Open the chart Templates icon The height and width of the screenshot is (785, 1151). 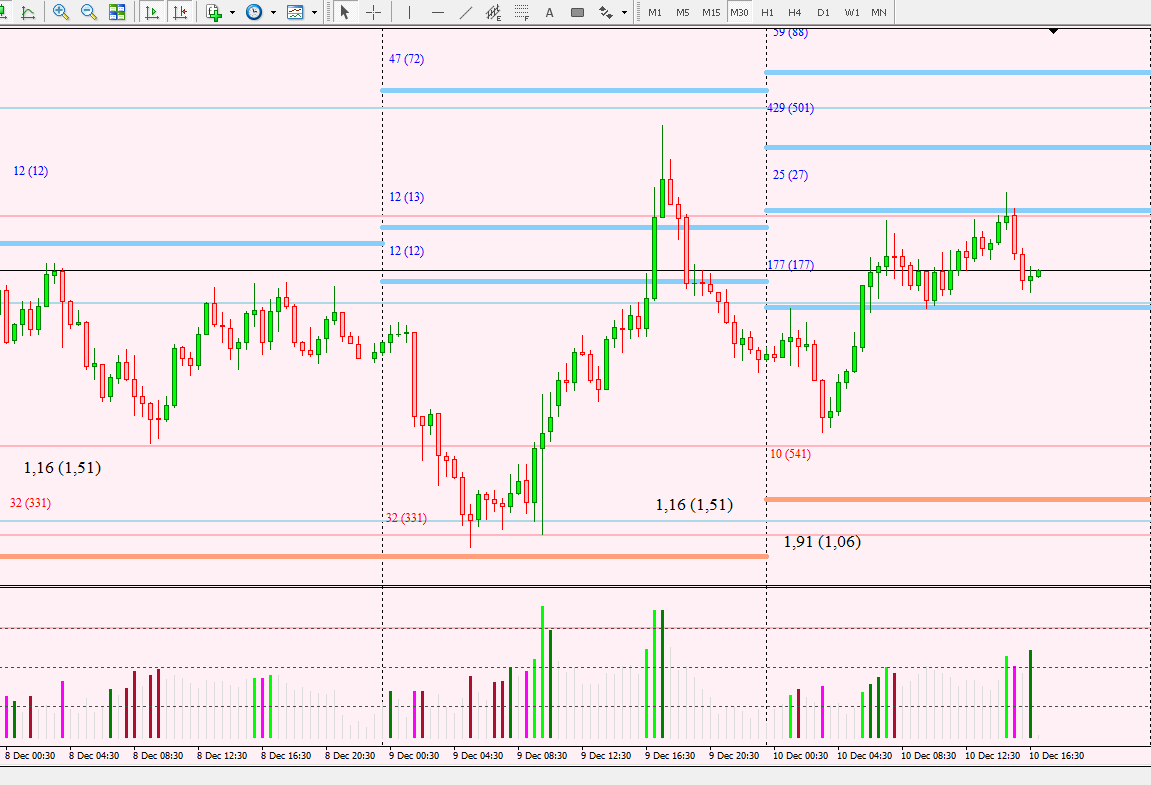[x=295, y=12]
